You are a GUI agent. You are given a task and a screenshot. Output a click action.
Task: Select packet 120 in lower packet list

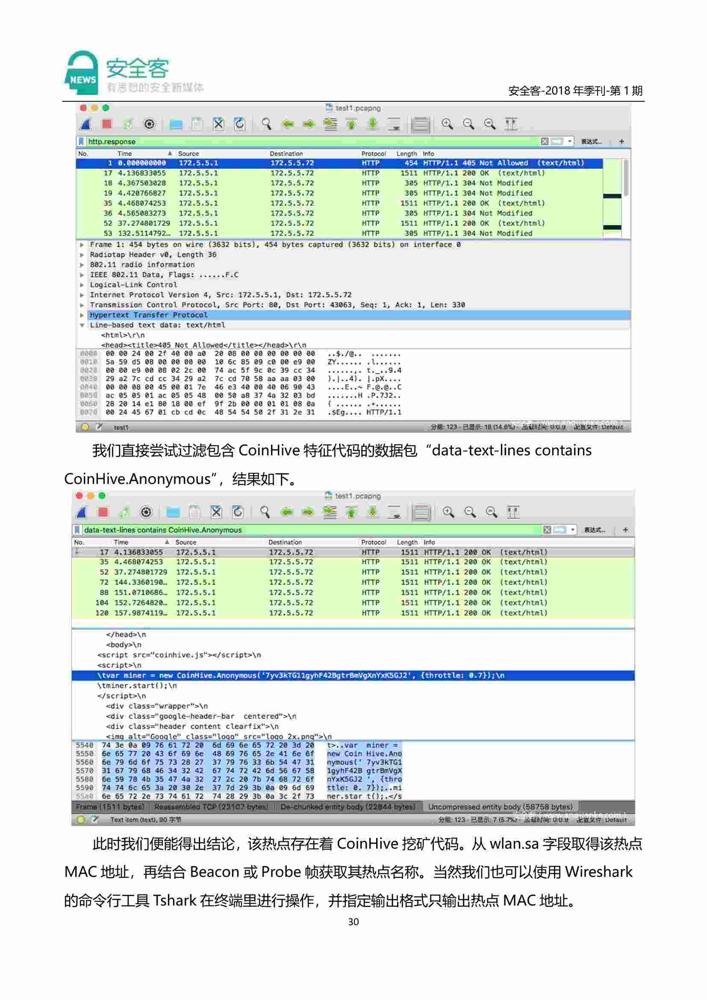(353, 613)
